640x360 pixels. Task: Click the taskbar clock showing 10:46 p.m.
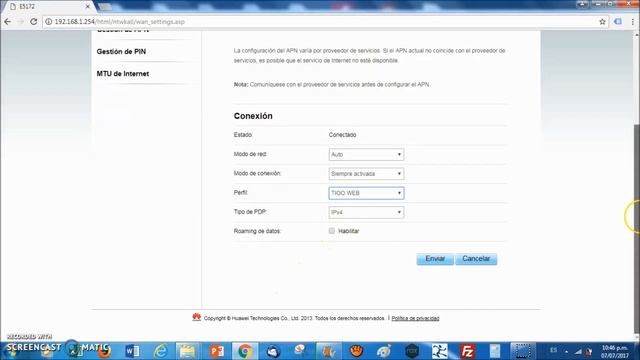614,351
